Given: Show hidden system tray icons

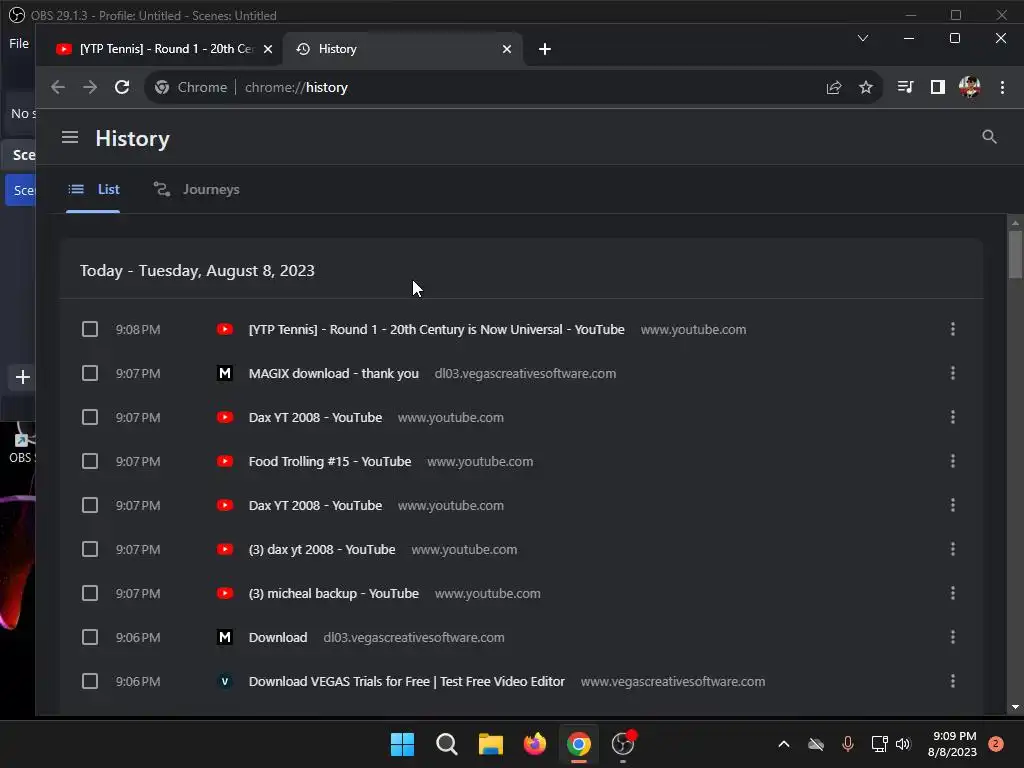Looking at the screenshot, I should coord(784,744).
